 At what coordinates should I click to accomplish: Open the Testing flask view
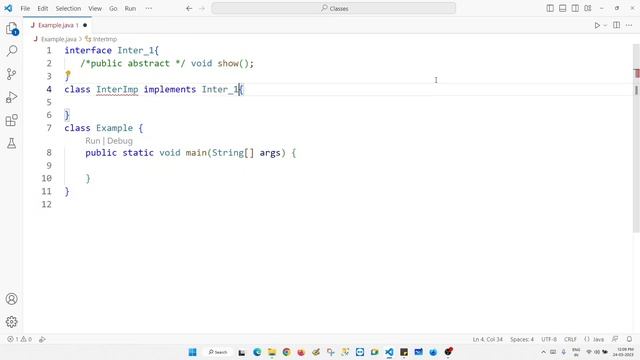[11, 143]
